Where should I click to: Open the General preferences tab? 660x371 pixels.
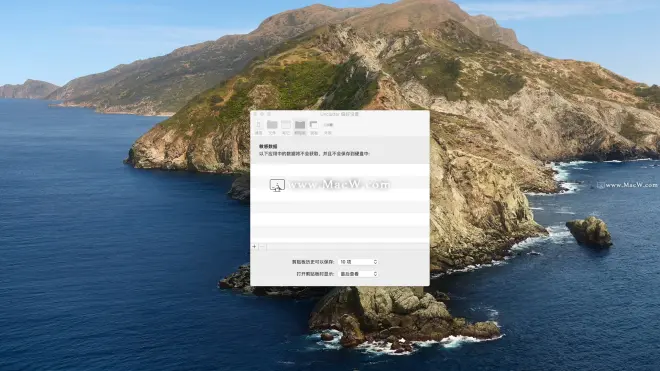(x=258, y=127)
